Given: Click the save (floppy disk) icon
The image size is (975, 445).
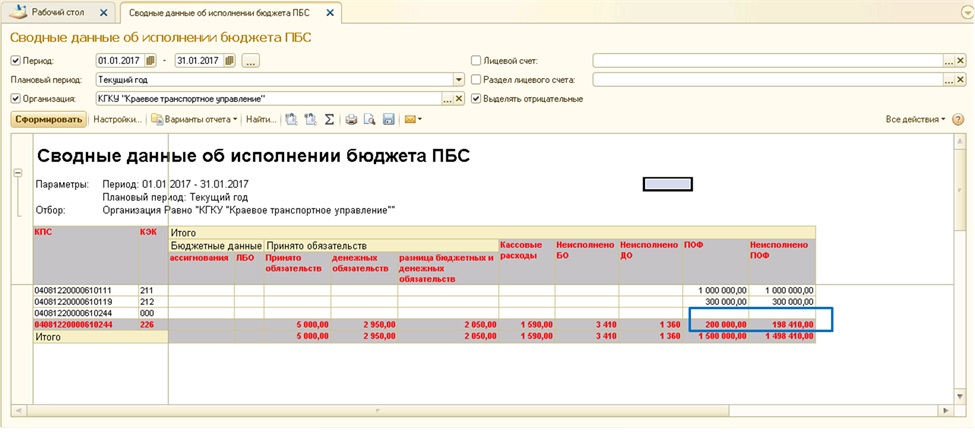Looking at the screenshot, I should pos(388,119).
